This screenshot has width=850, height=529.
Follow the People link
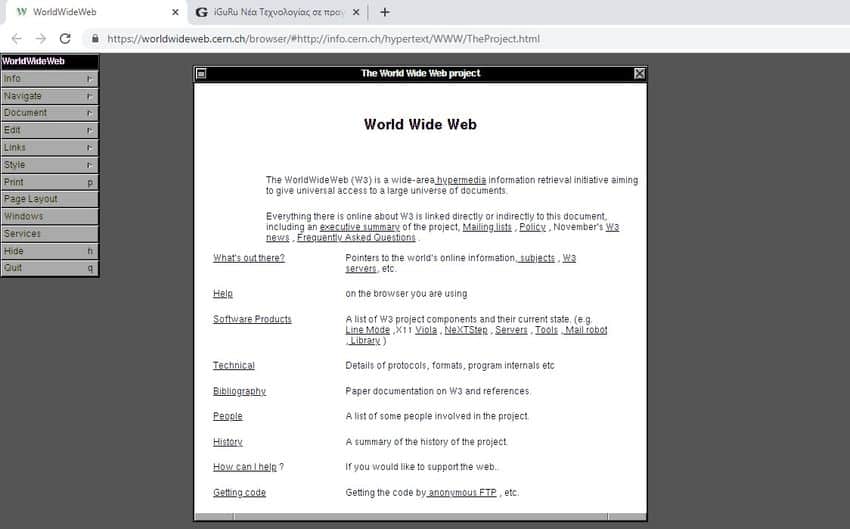tap(228, 416)
